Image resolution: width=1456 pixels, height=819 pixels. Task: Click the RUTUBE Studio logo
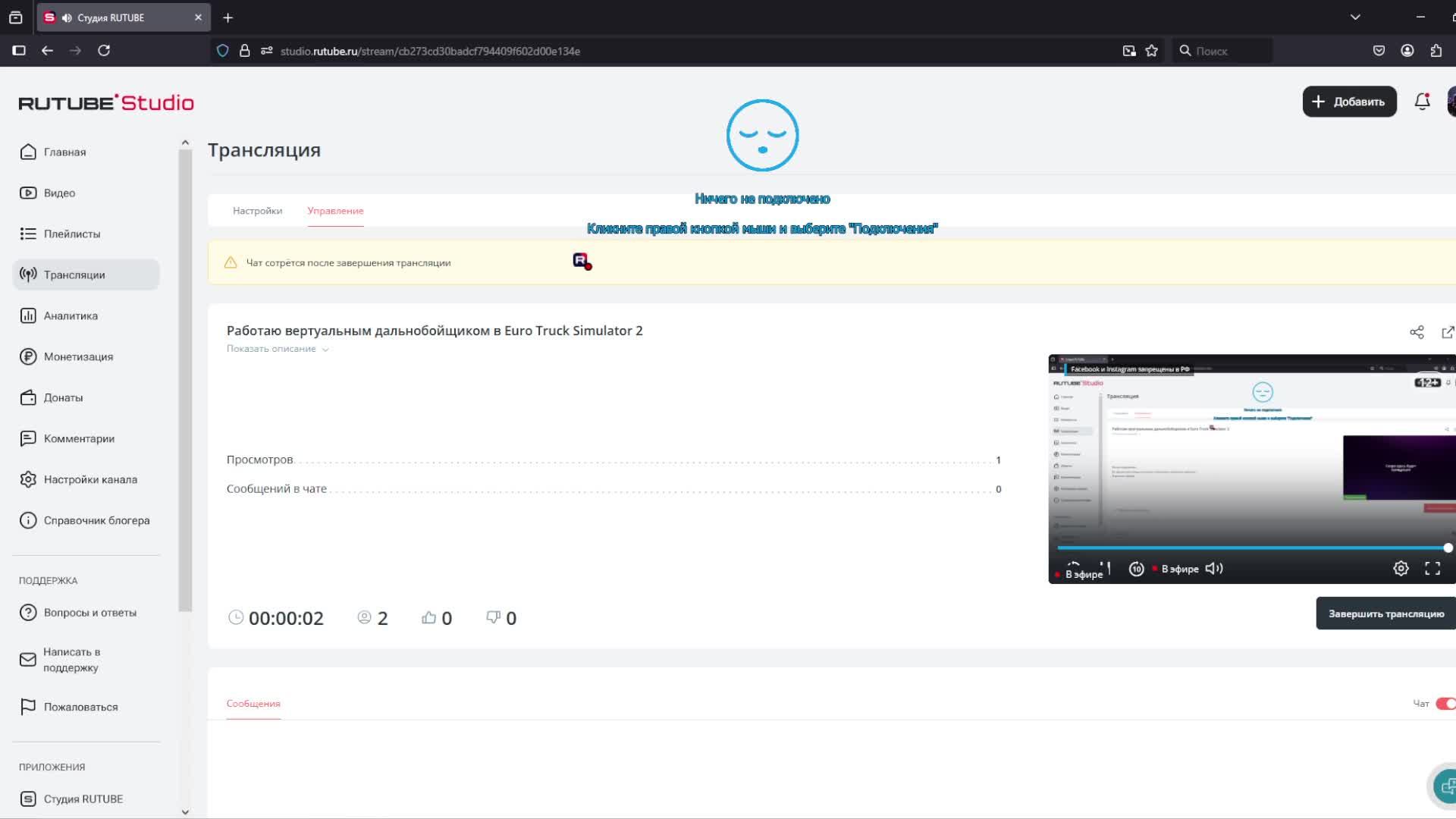click(106, 102)
